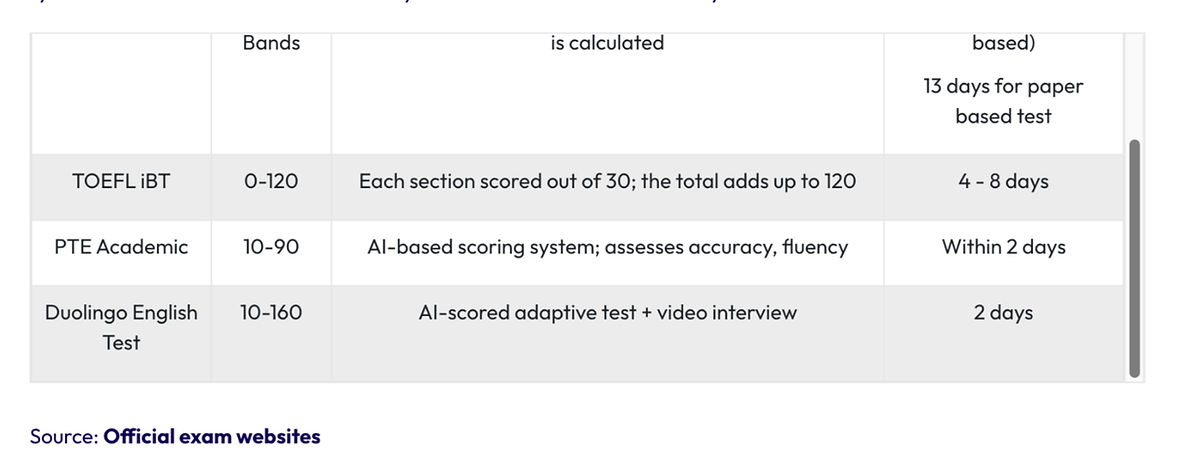Click the 0-120 score range cell

point(271,182)
